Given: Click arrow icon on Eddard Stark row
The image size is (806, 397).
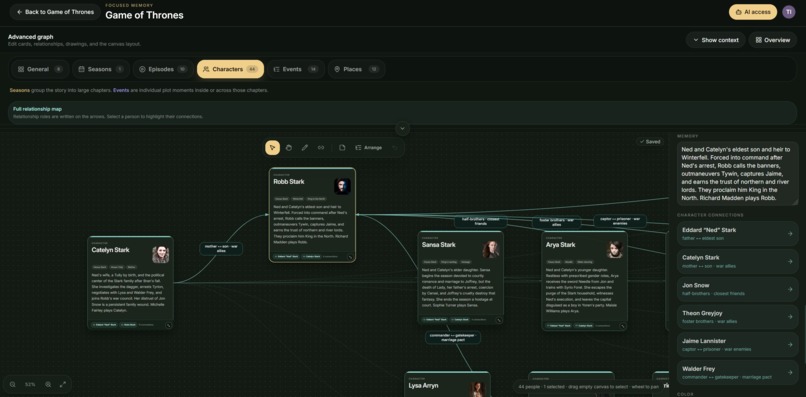Looking at the screenshot, I should click(790, 234).
